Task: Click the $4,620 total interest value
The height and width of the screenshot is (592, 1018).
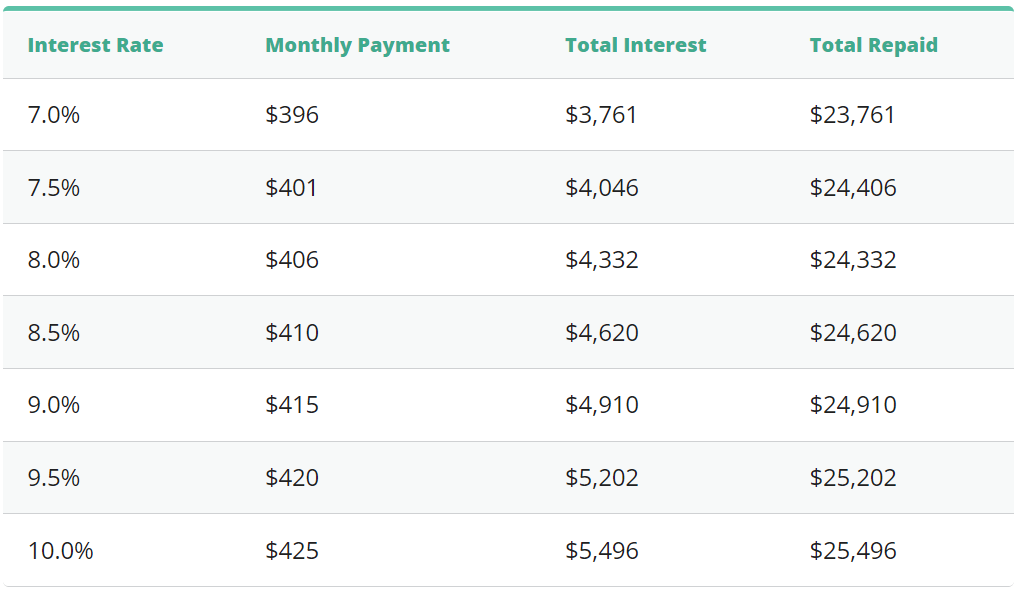Action: coord(601,333)
